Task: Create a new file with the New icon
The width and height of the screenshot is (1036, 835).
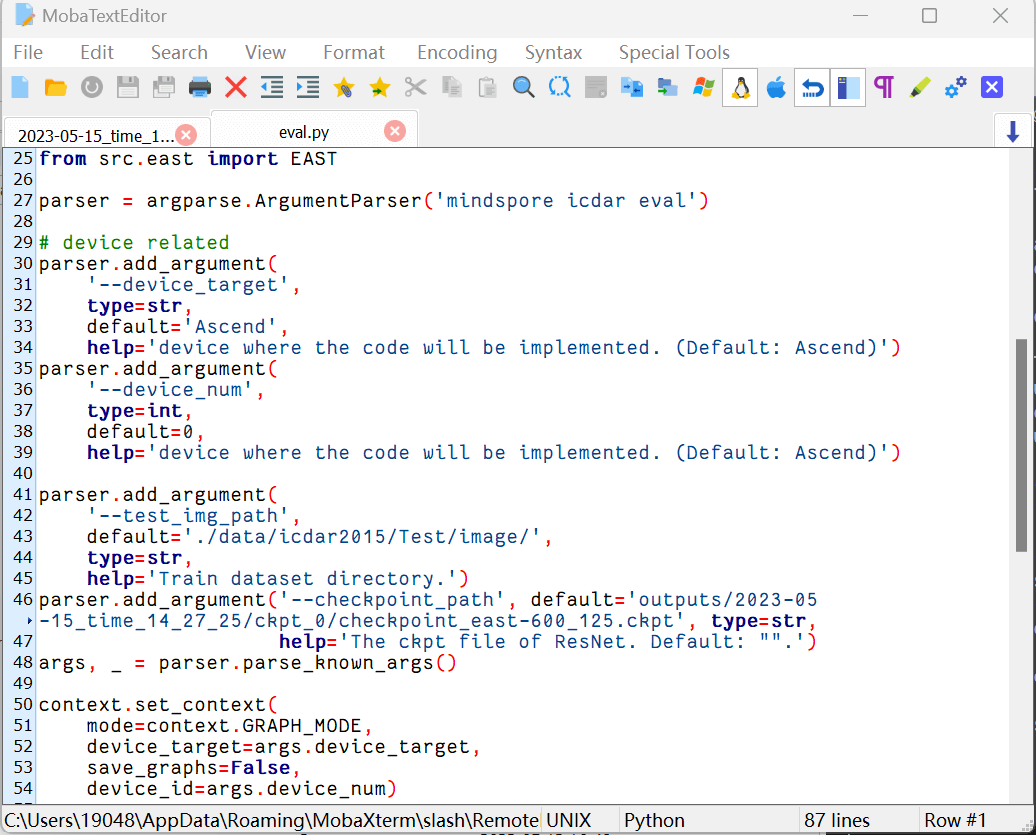Action: [x=20, y=87]
